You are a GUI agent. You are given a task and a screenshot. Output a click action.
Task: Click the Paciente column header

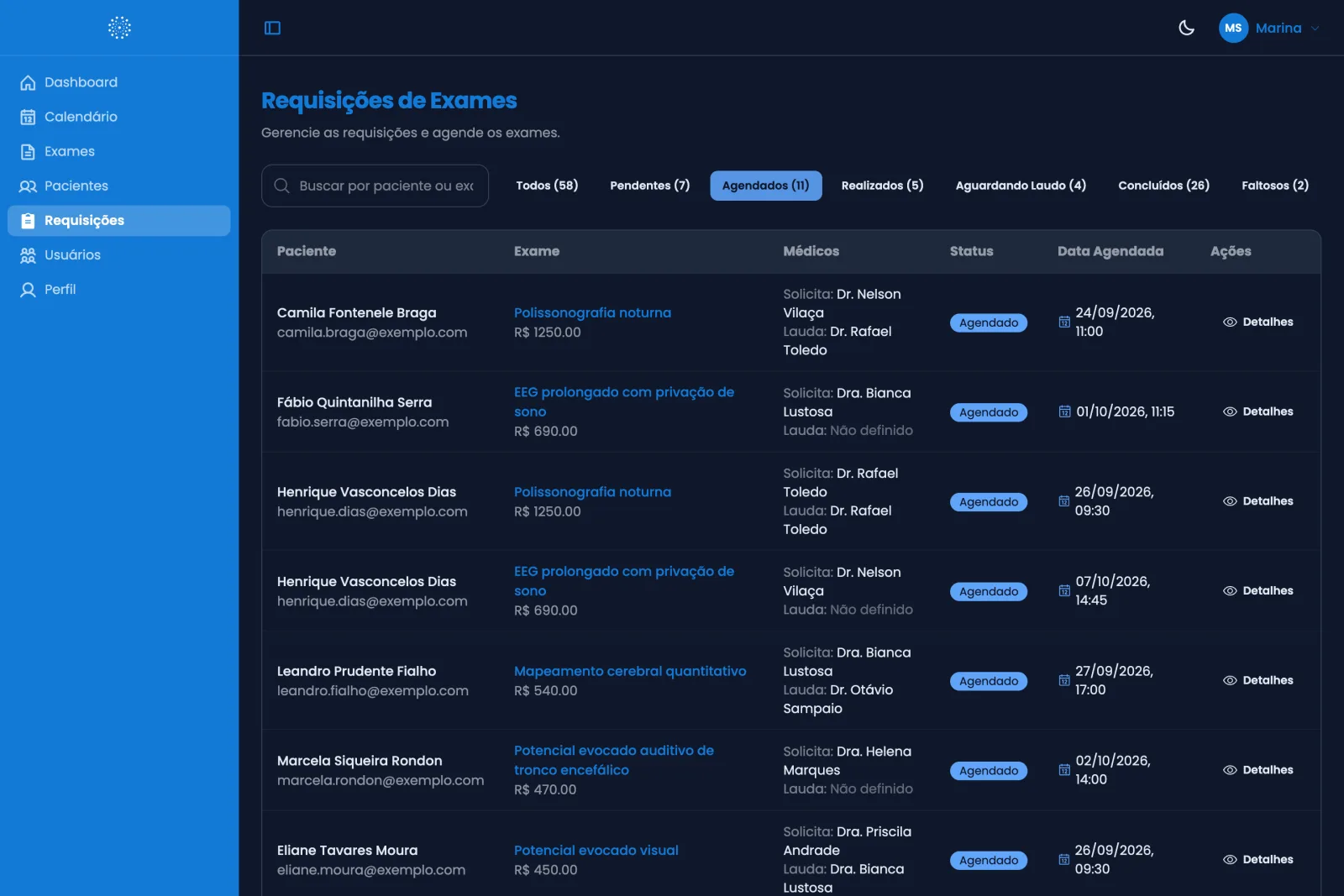pyautogui.click(x=307, y=251)
